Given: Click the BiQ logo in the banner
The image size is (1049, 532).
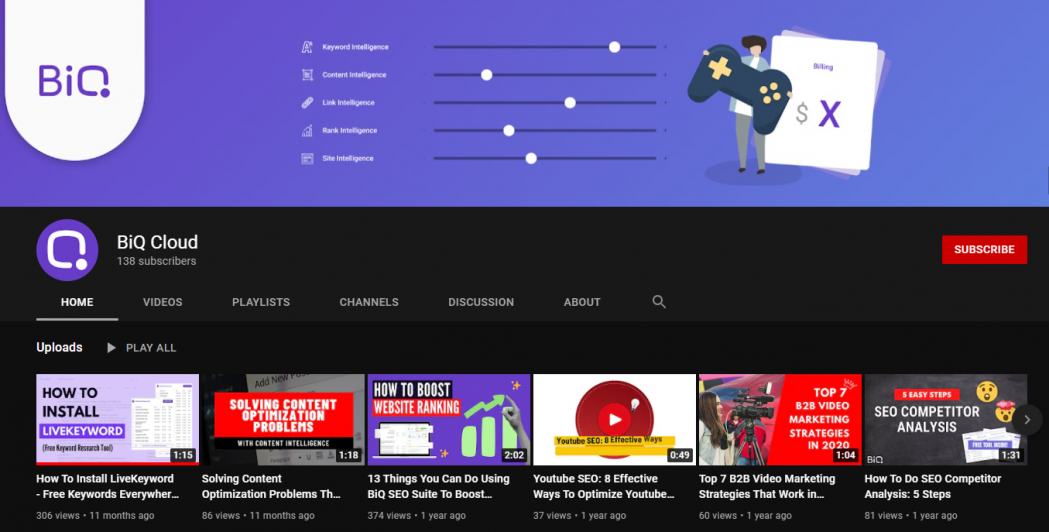Looking at the screenshot, I should pyautogui.click(x=74, y=81).
